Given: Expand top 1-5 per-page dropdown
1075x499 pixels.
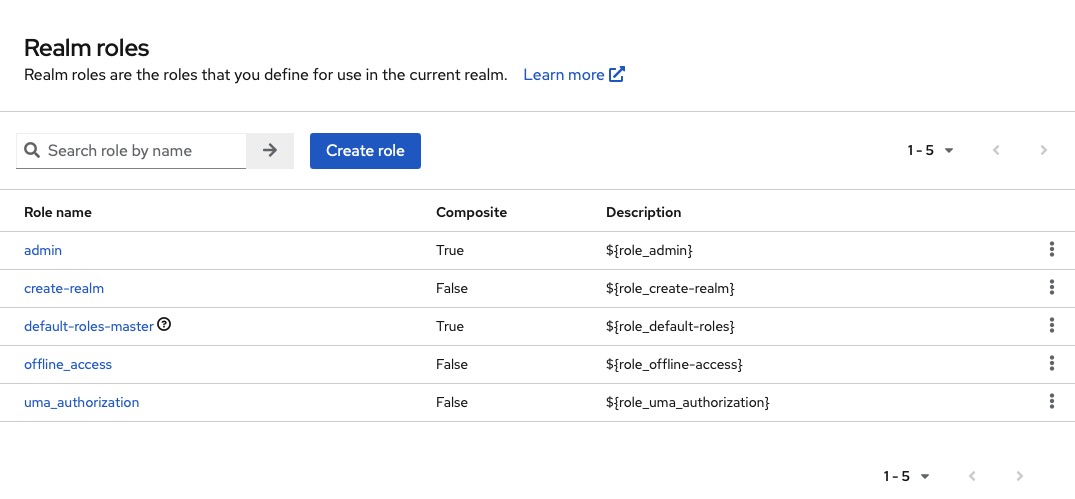Looking at the screenshot, I should (x=931, y=151).
